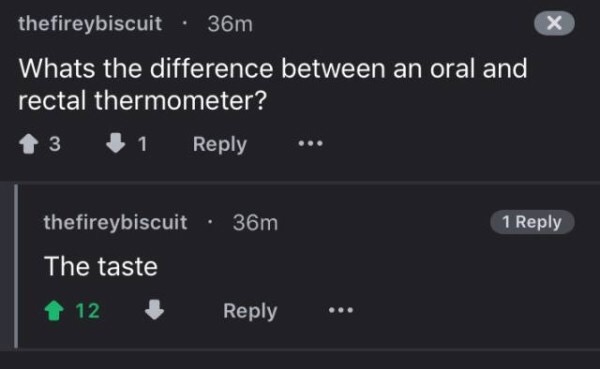Click the 36m timestamp on nested reply
Screen dimensions: 600x369
[255, 223]
